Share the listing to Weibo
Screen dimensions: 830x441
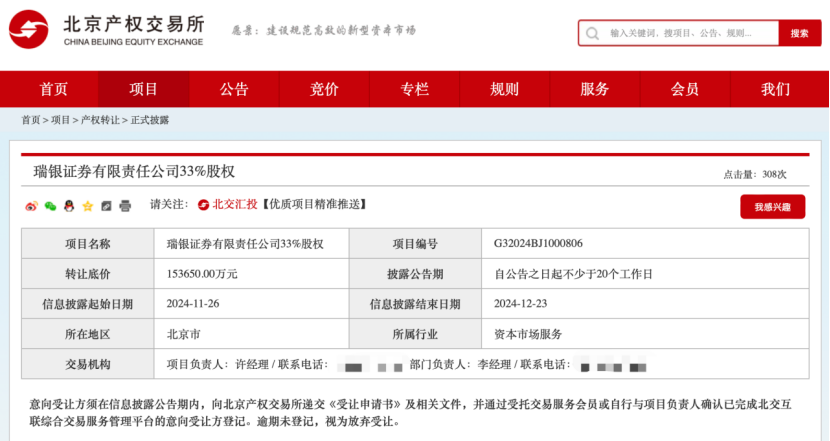(31, 205)
